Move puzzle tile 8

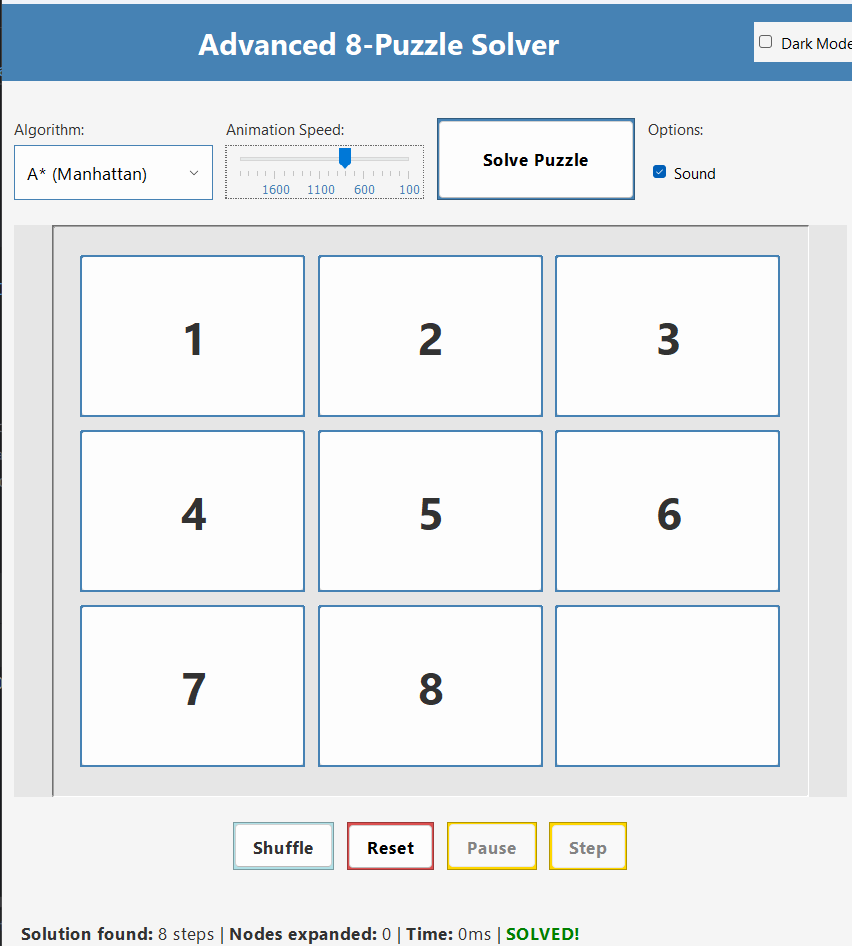430,686
